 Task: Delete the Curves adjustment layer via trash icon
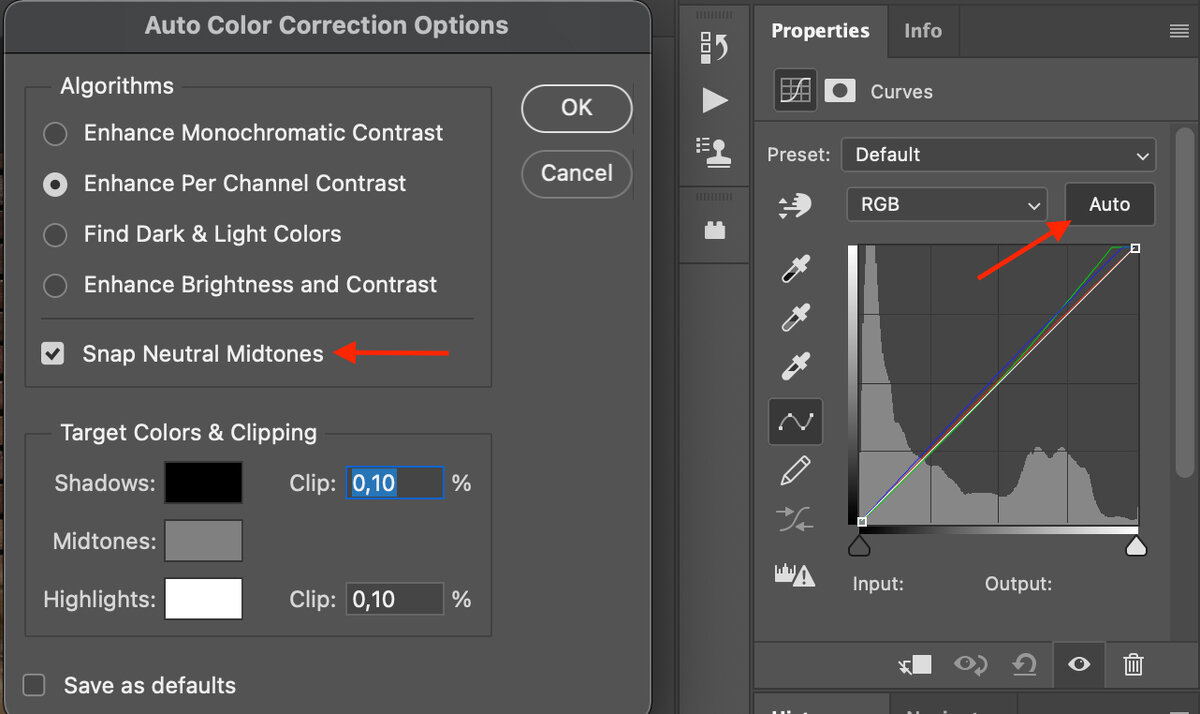[1133, 664]
